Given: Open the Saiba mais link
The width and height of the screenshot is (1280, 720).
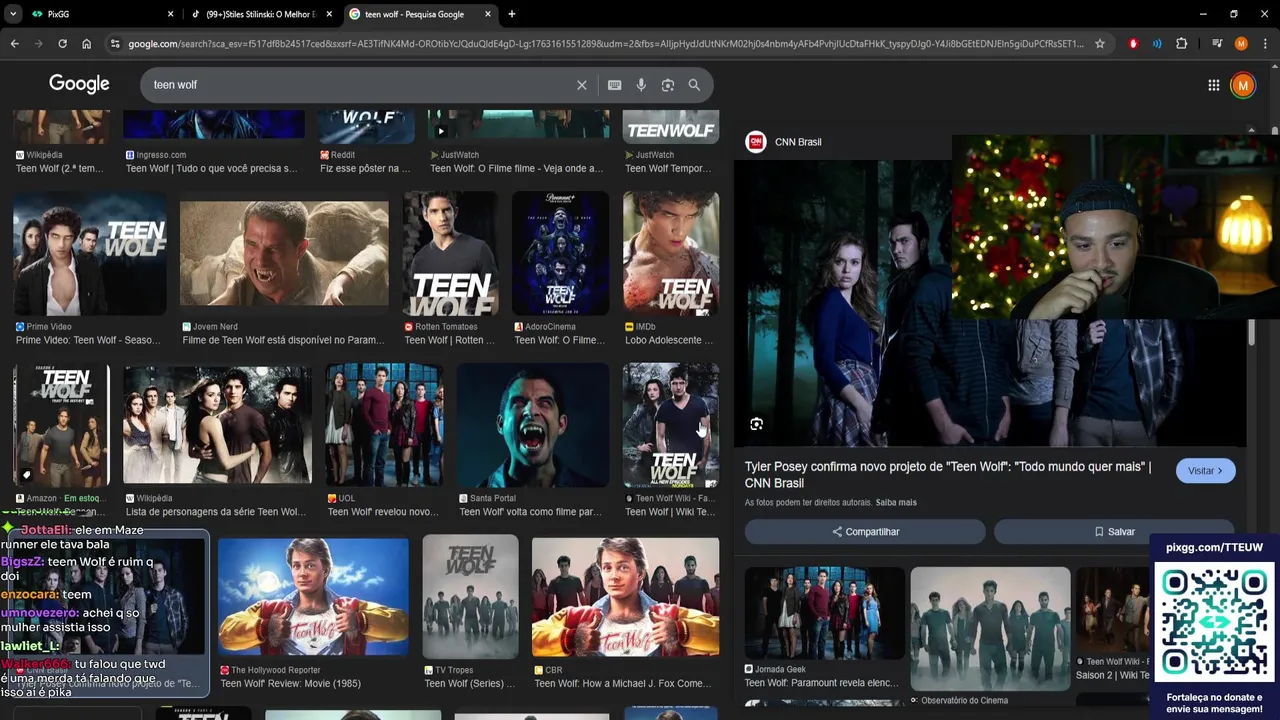Looking at the screenshot, I should point(896,502).
